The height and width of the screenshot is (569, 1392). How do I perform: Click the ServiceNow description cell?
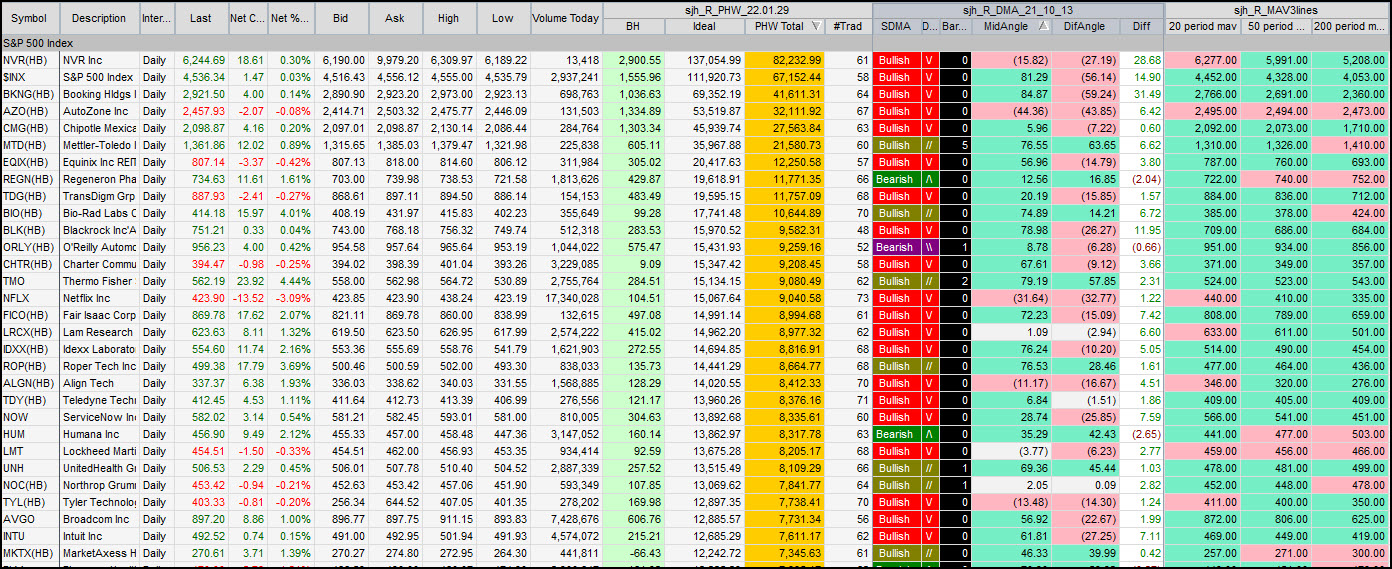(99, 418)
